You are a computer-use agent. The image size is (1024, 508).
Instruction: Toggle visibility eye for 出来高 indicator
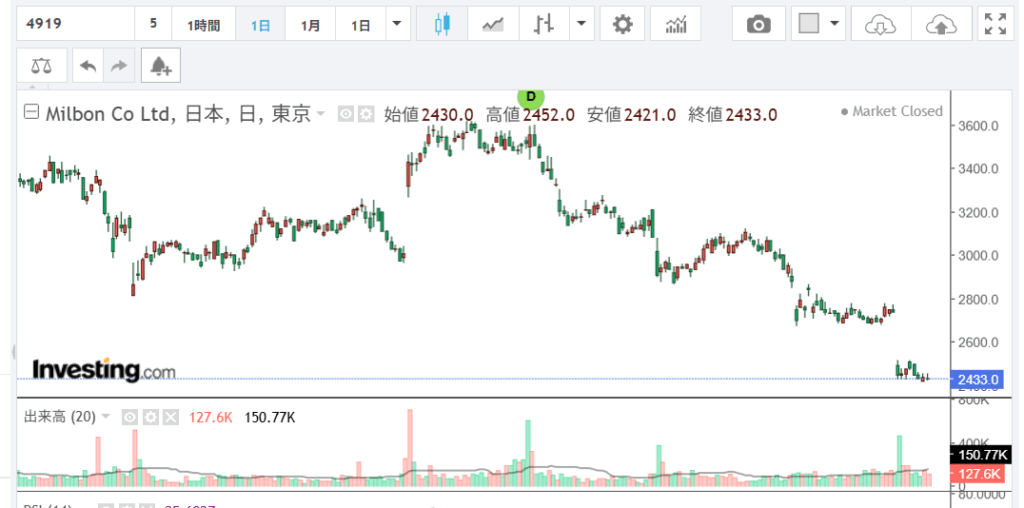(130, 417)
